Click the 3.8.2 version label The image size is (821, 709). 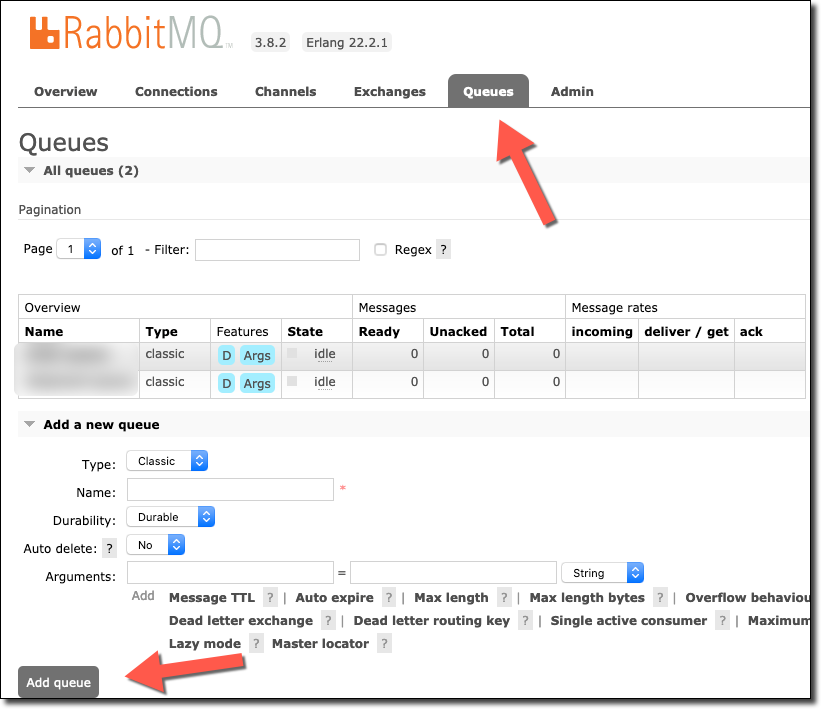coord(270,42)
